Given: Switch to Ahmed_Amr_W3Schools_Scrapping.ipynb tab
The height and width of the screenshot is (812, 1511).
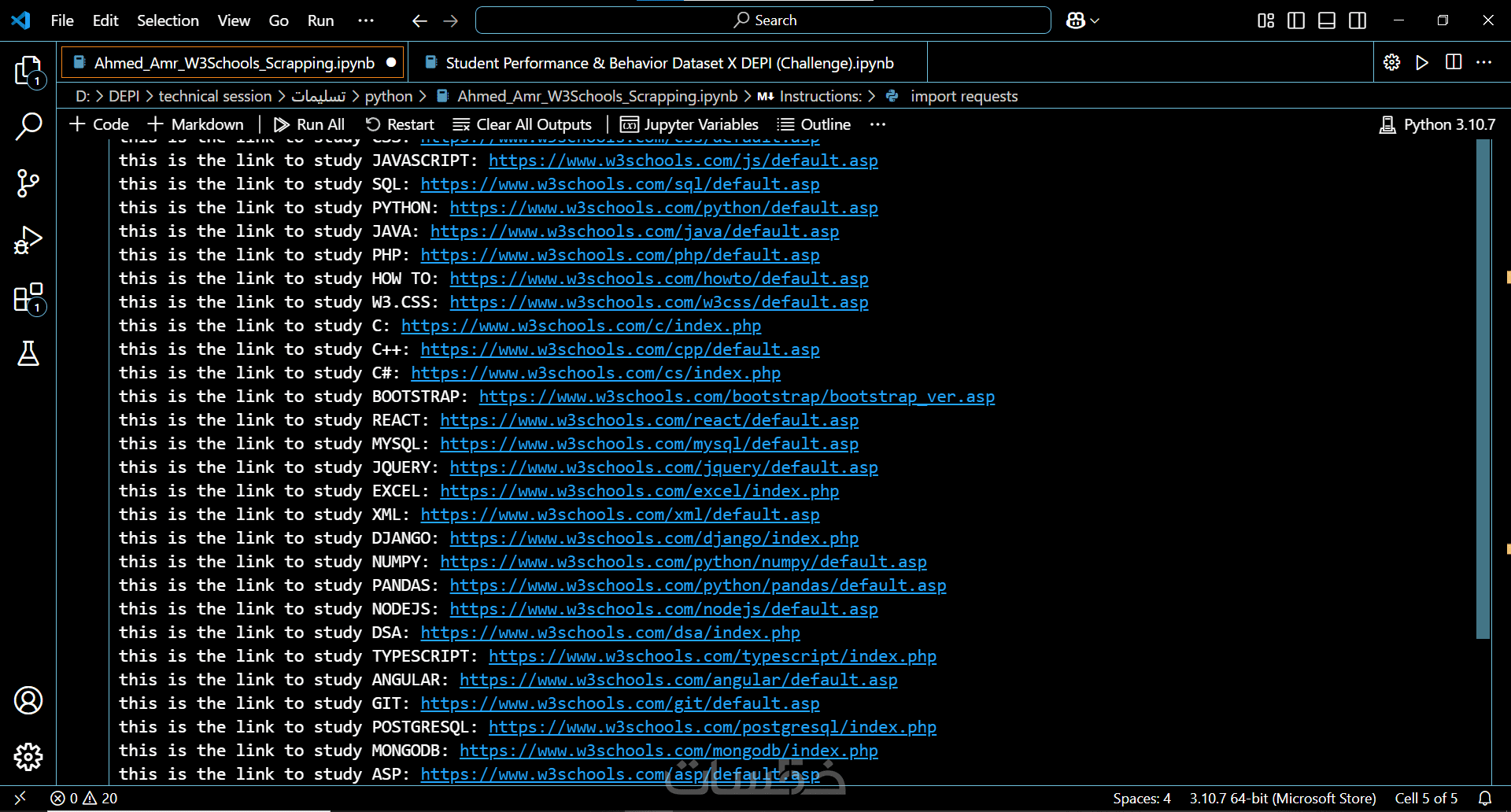Looking at the screenshot, I should coord(235,63).
